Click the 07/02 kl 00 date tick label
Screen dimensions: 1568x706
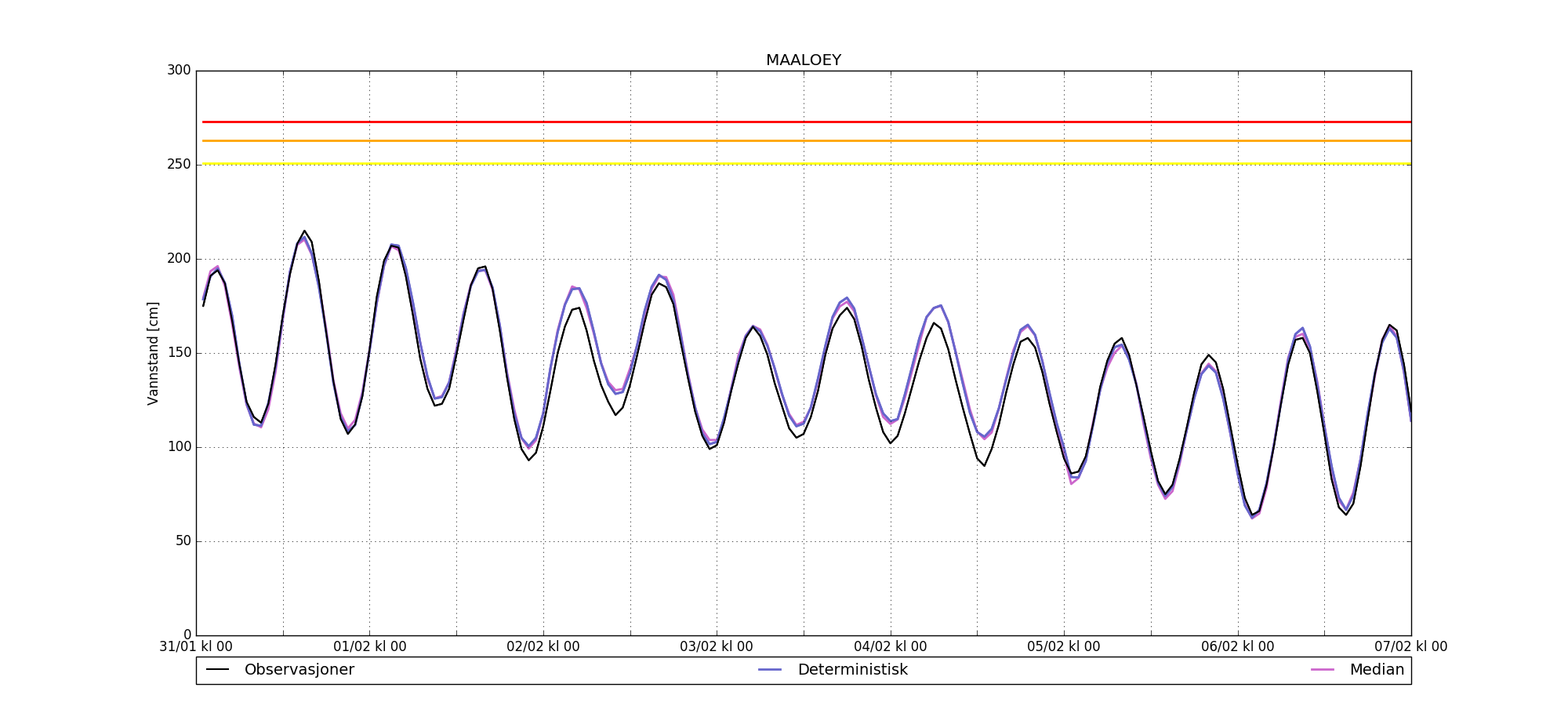[x=1411, y=647]
